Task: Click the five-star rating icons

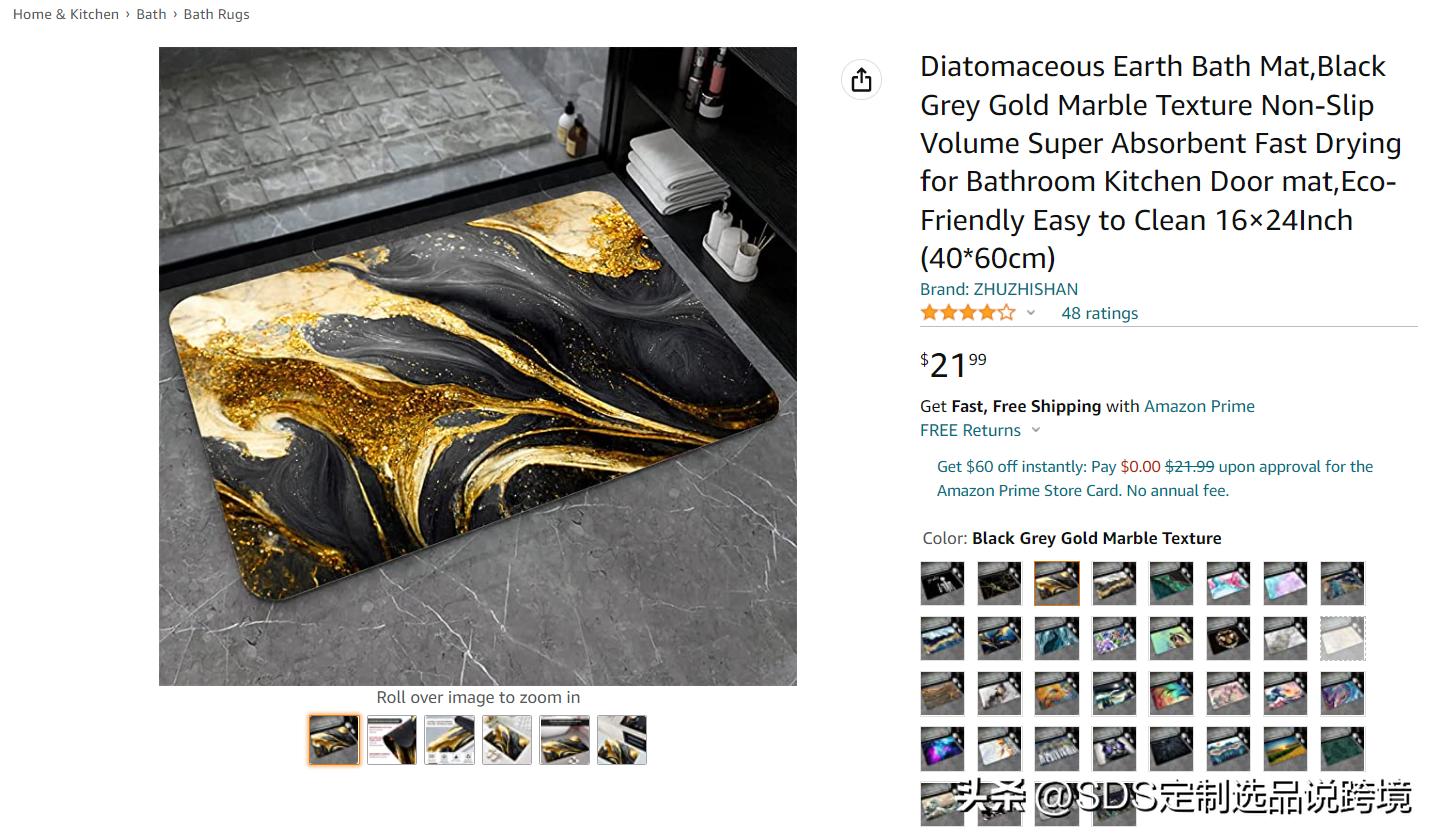Action: coord(968,313)
